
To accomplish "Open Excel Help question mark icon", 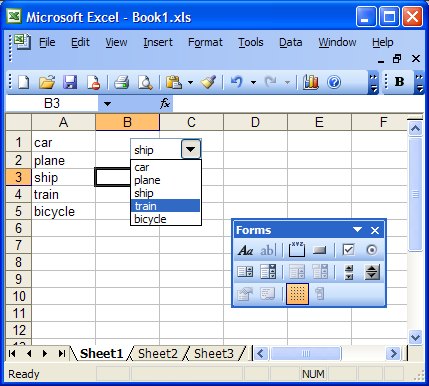I will point(334,82).
